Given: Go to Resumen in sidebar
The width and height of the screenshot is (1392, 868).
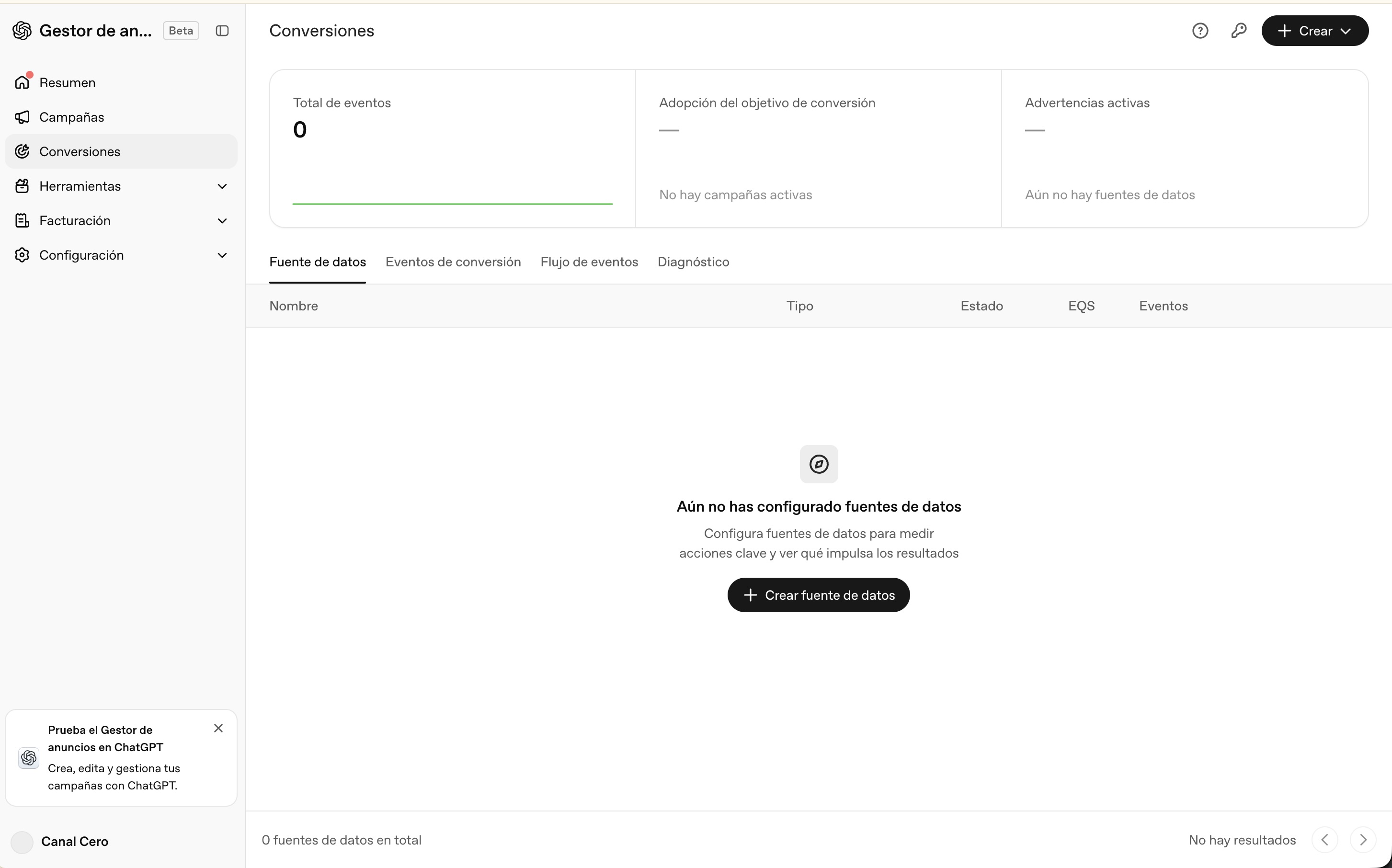Looking at the screenshot, I should click(121, 82).
